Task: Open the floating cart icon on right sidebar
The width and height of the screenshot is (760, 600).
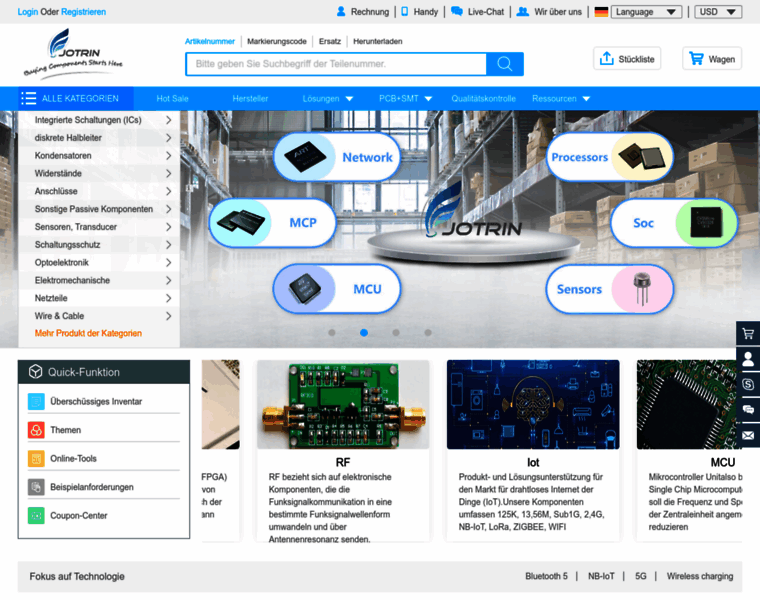Action: [748, 333]
